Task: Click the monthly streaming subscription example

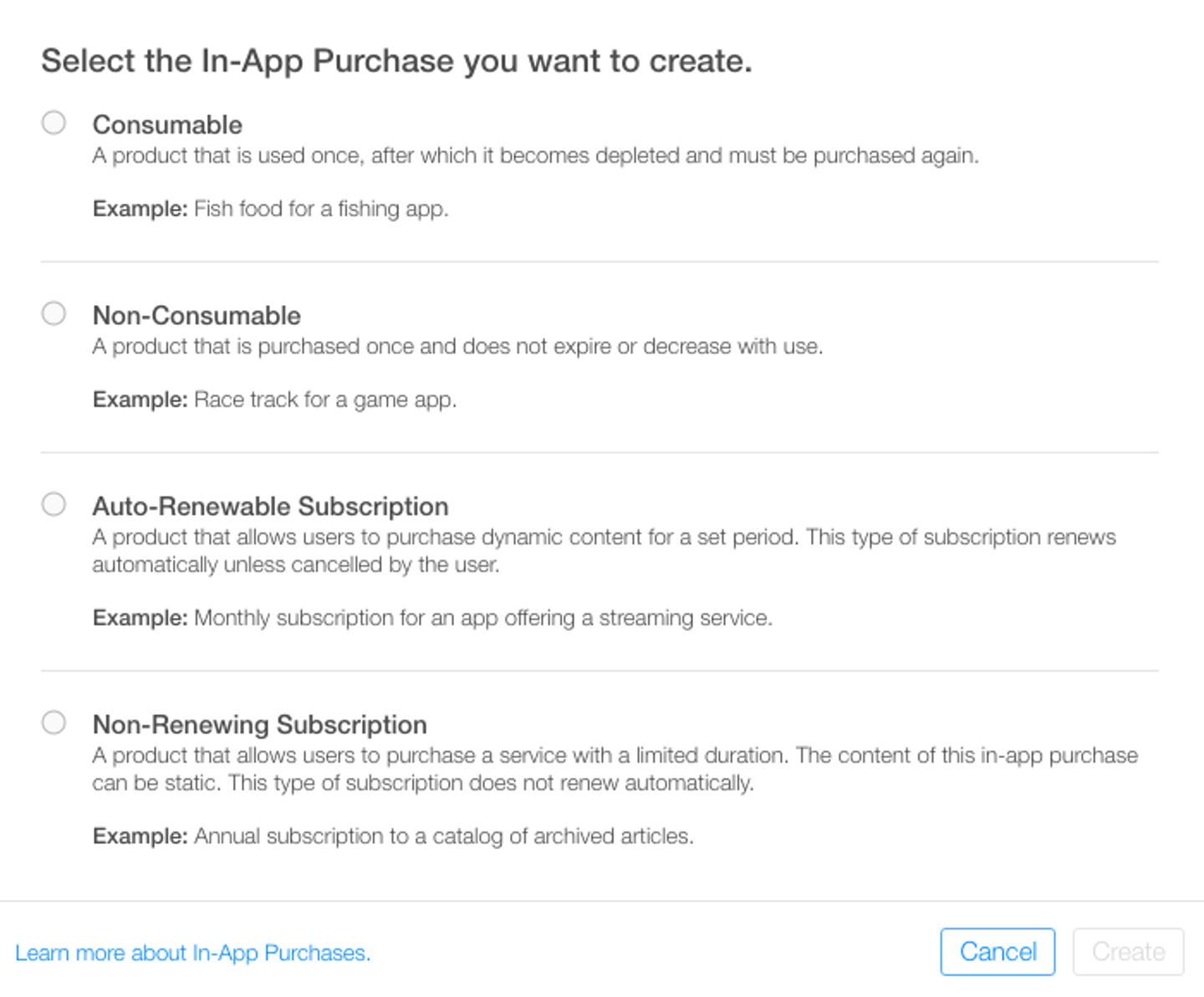Action: click(432, 618)
